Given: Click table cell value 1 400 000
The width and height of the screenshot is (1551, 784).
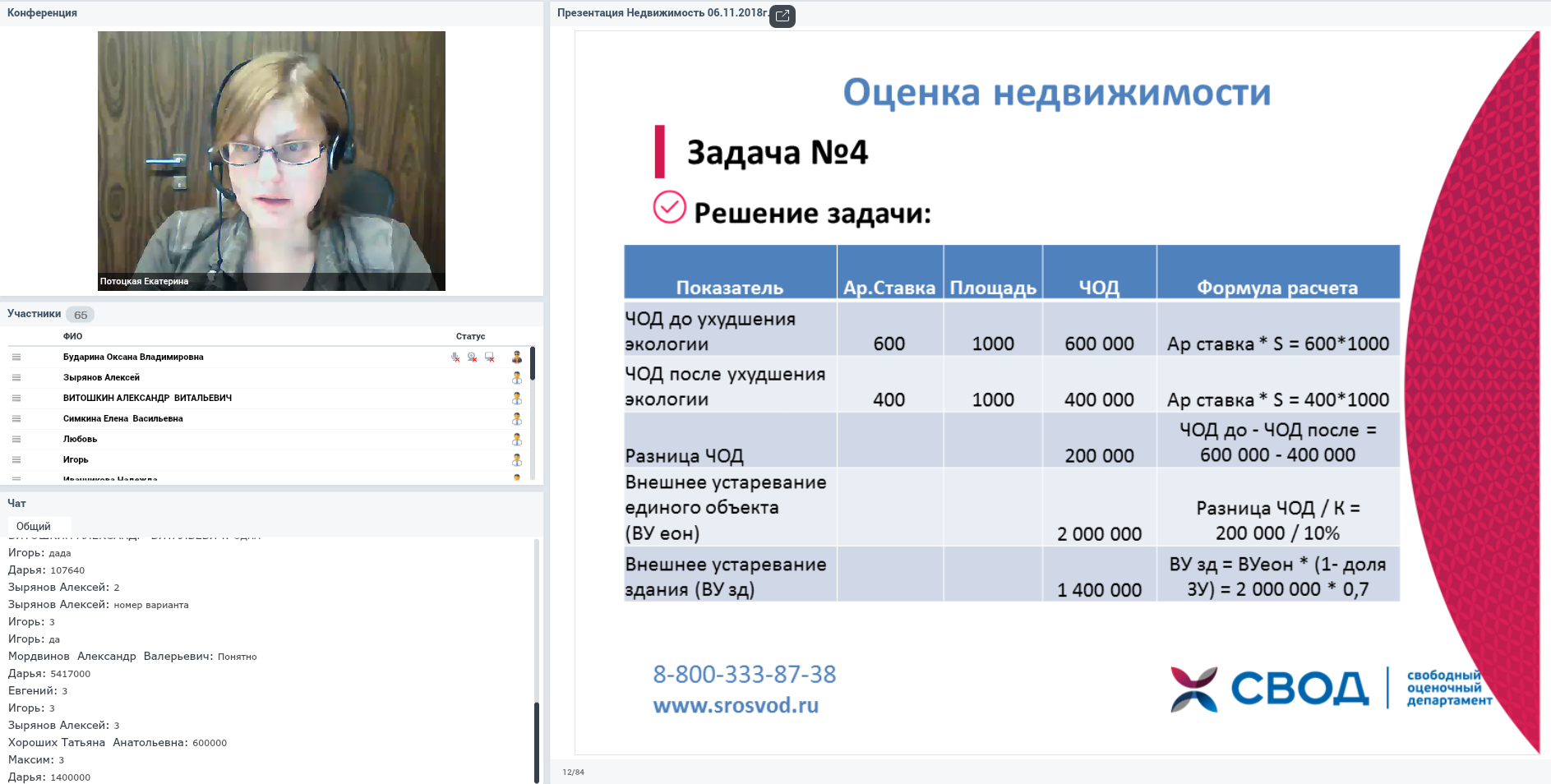Looking at the screenshot, I should tap(1099, 590).
